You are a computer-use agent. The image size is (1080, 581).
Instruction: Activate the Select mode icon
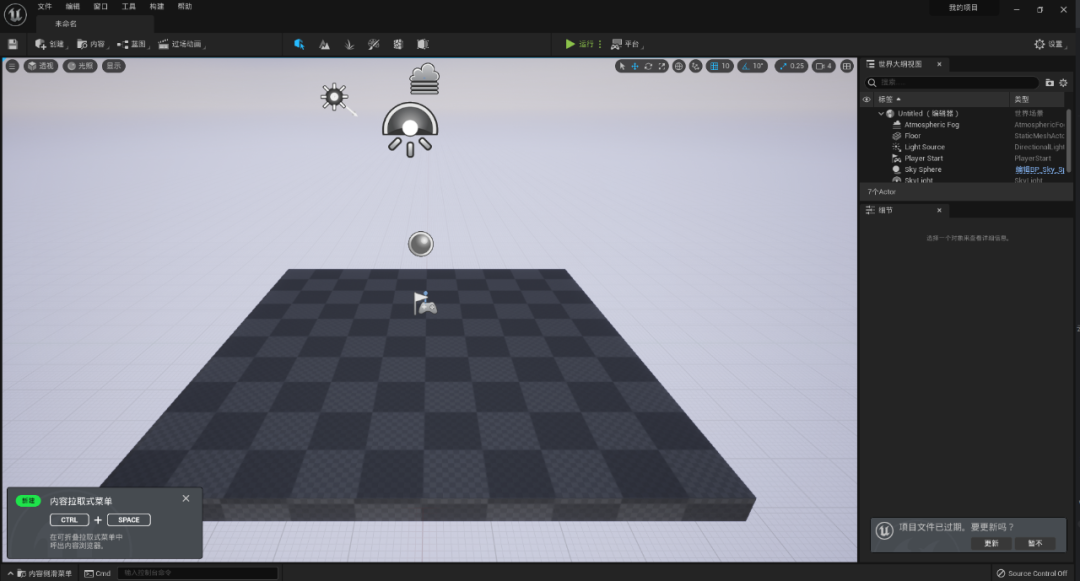(x=299, y=44)
